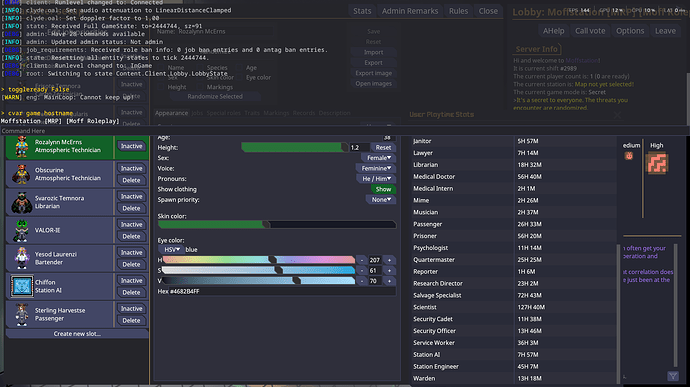
Task: Select the Medical Doctor playtime row
Action: pos(514,177)
